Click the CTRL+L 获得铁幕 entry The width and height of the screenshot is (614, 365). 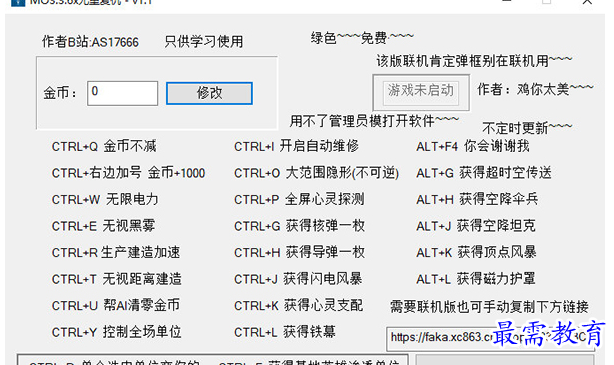[x=285, y=332]
